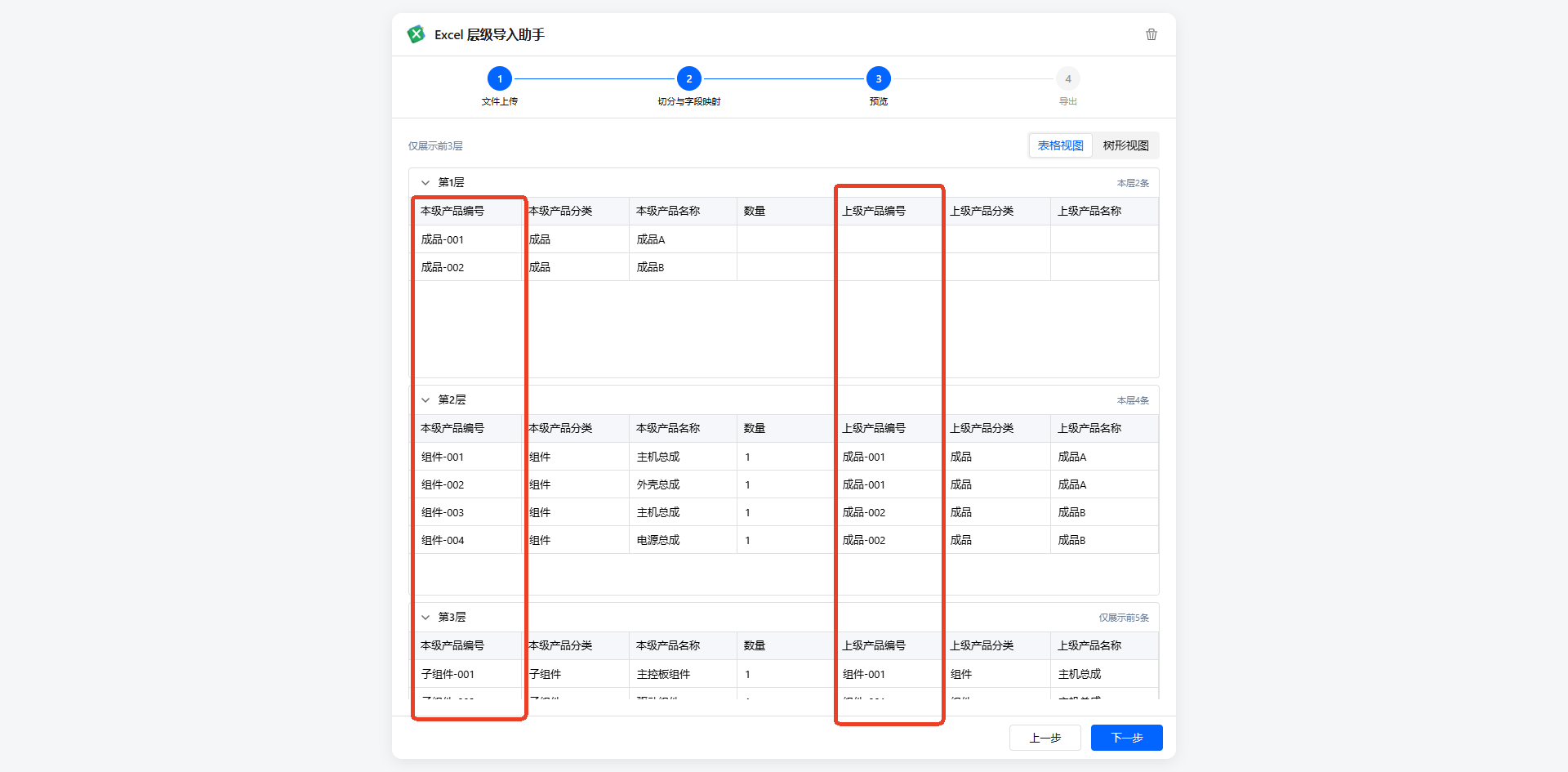1568x772 pixels.
Task: Collapse the 第1层 section chevron
Action: coord(425,183)
